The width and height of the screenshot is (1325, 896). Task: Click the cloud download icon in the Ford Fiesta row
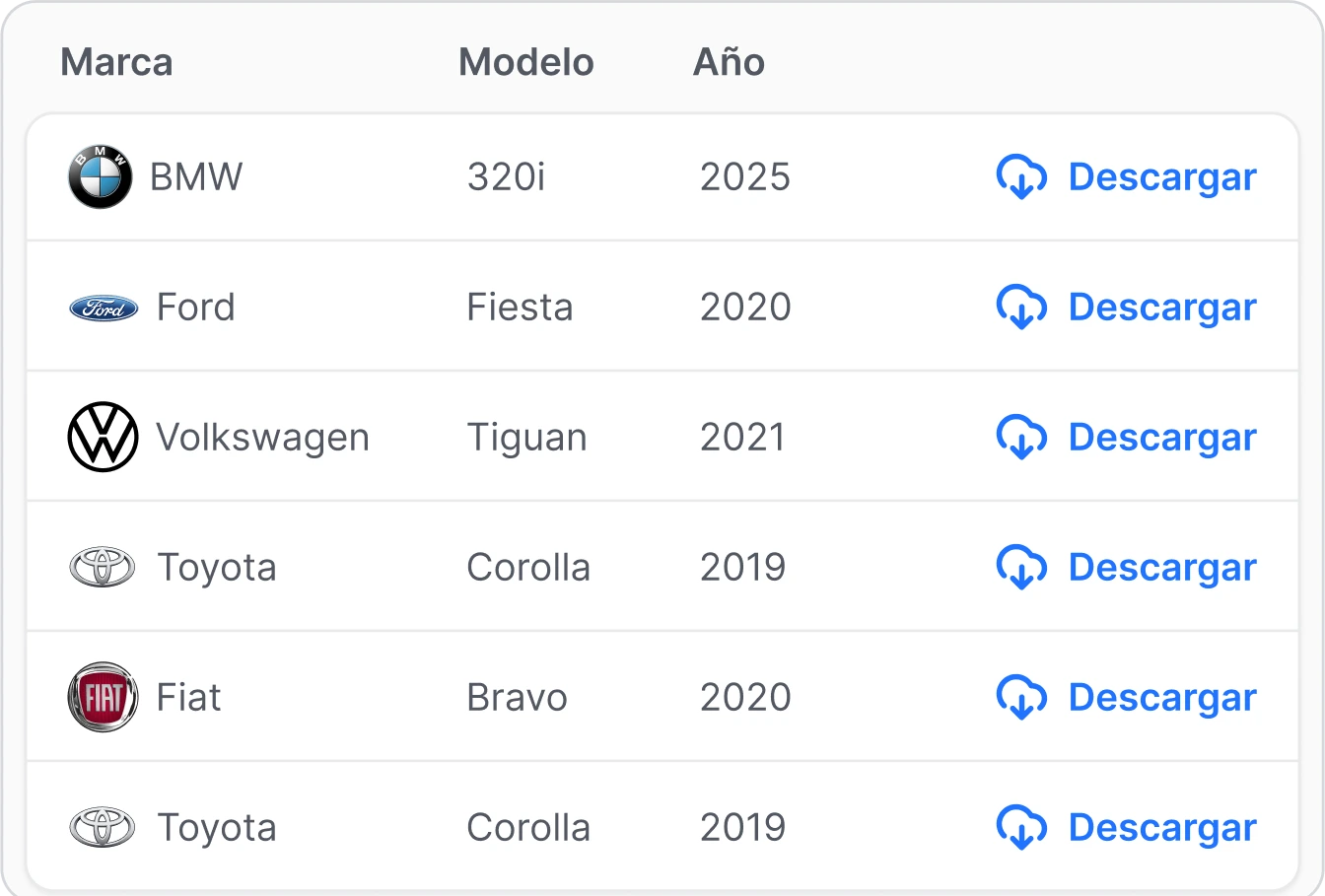(x=1021, y=308)
